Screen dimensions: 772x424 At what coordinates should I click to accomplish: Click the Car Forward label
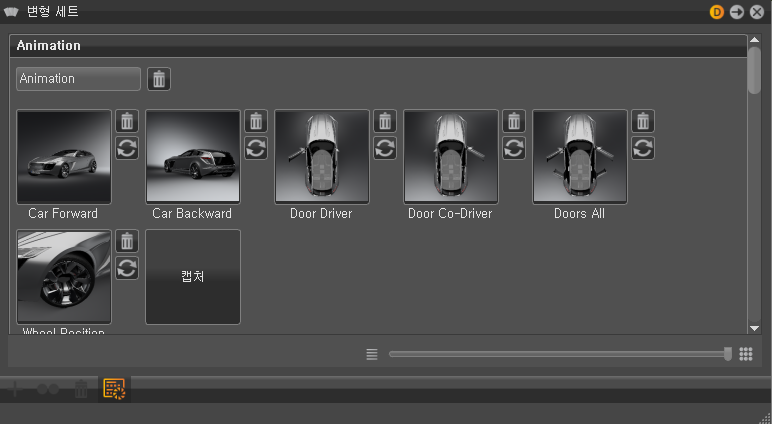point(63,214)
